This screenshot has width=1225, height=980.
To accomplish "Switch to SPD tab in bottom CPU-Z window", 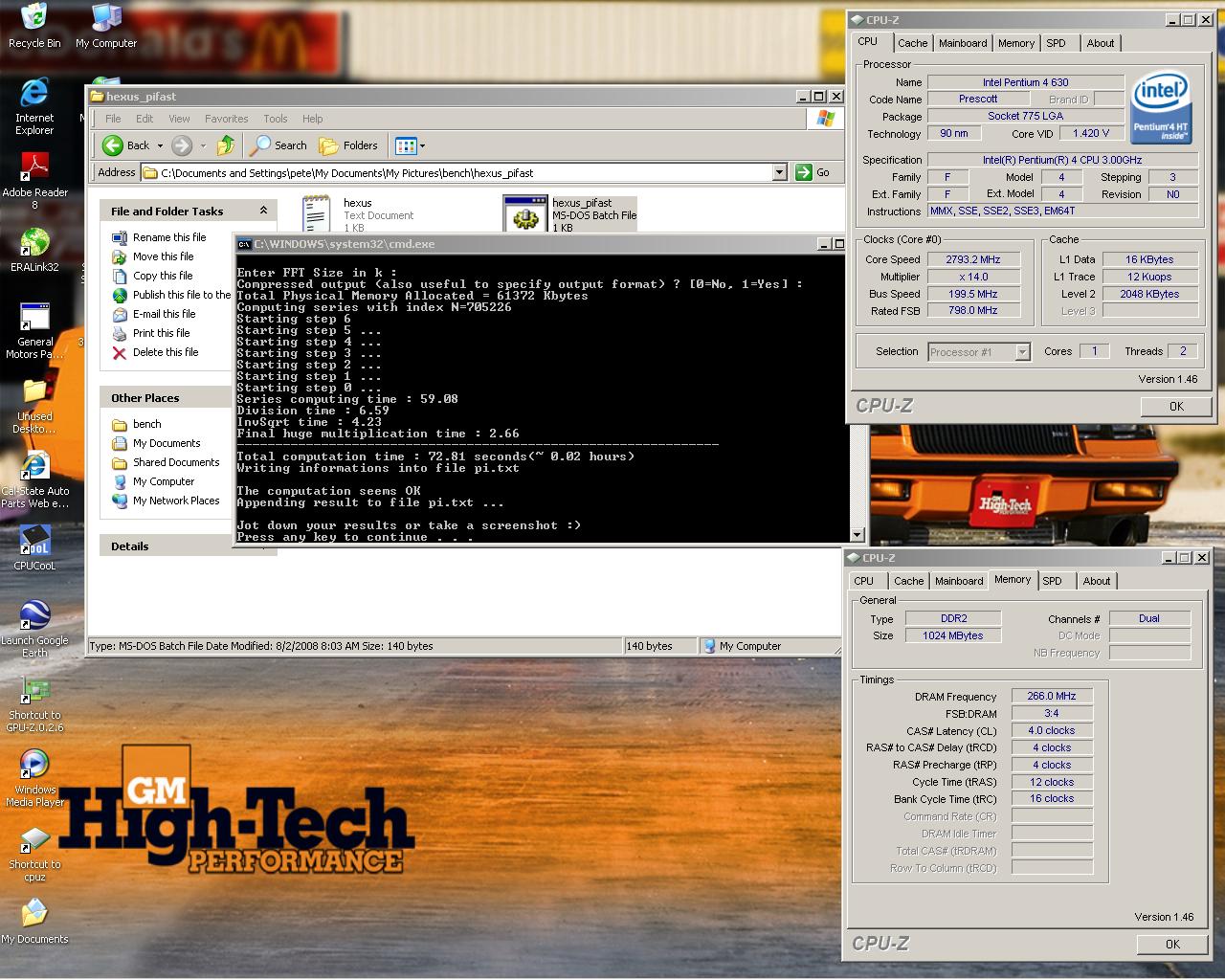I will (x=1052, y=581).
